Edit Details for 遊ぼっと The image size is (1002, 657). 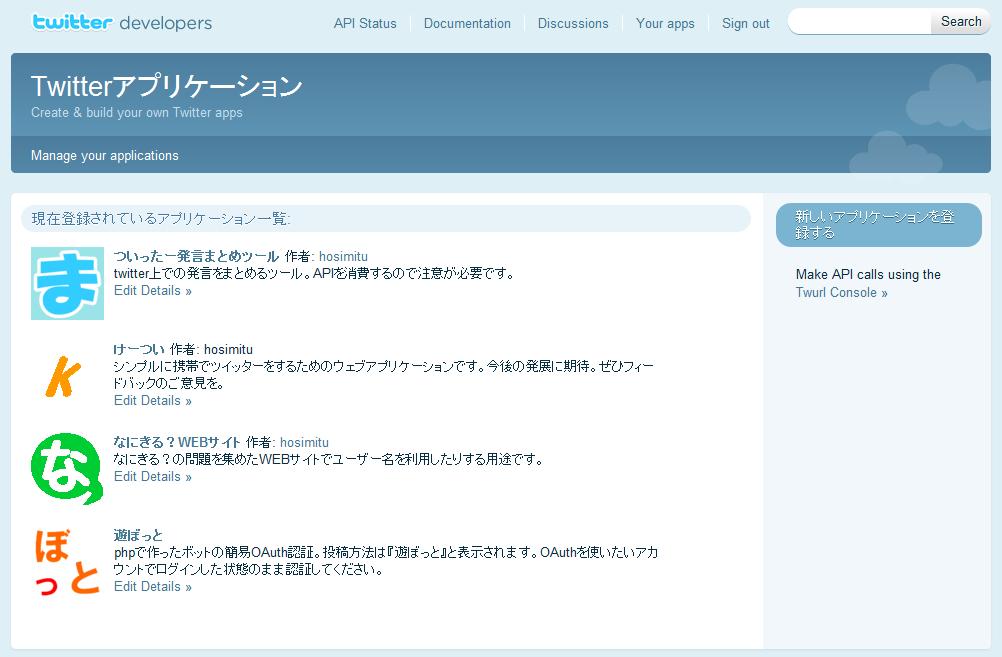click(x=153, y=587)
